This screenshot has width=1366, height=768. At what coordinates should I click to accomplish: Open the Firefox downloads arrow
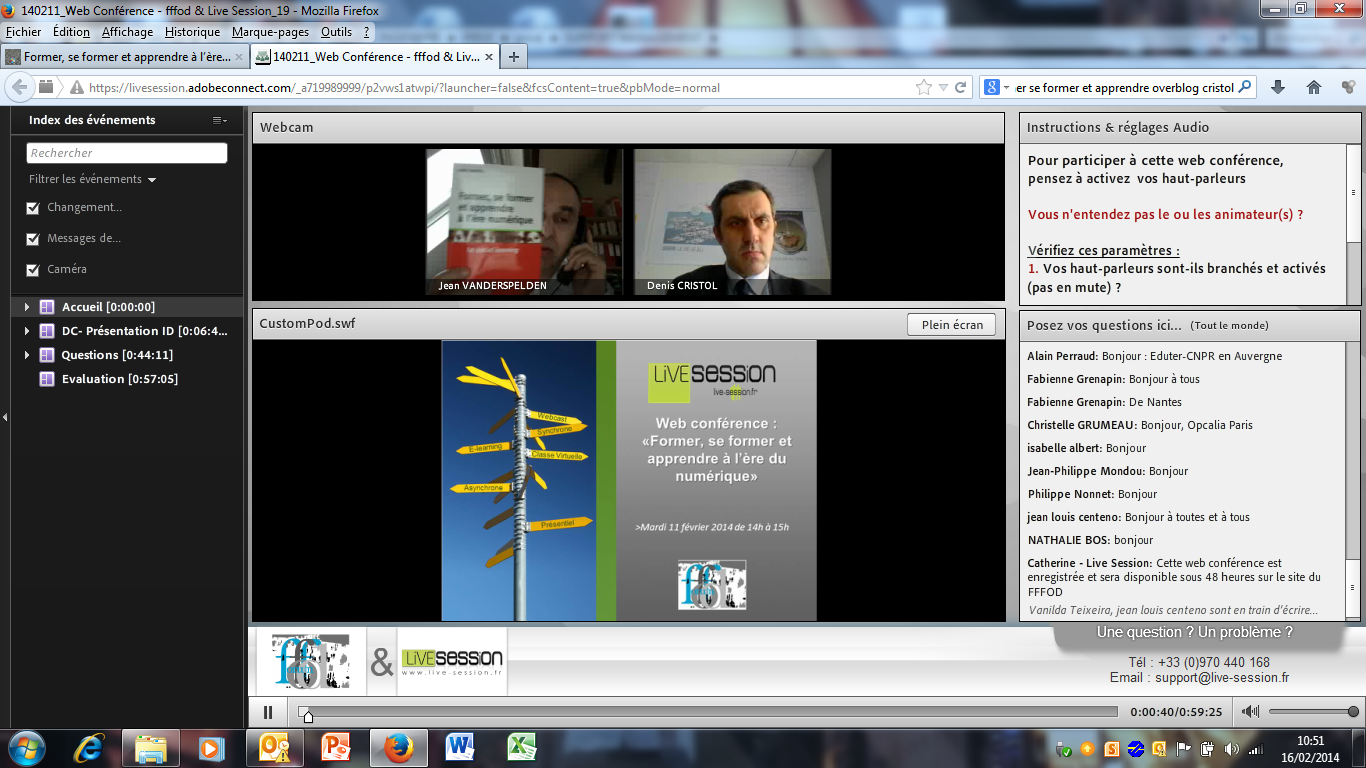(x=1278, y=88)
